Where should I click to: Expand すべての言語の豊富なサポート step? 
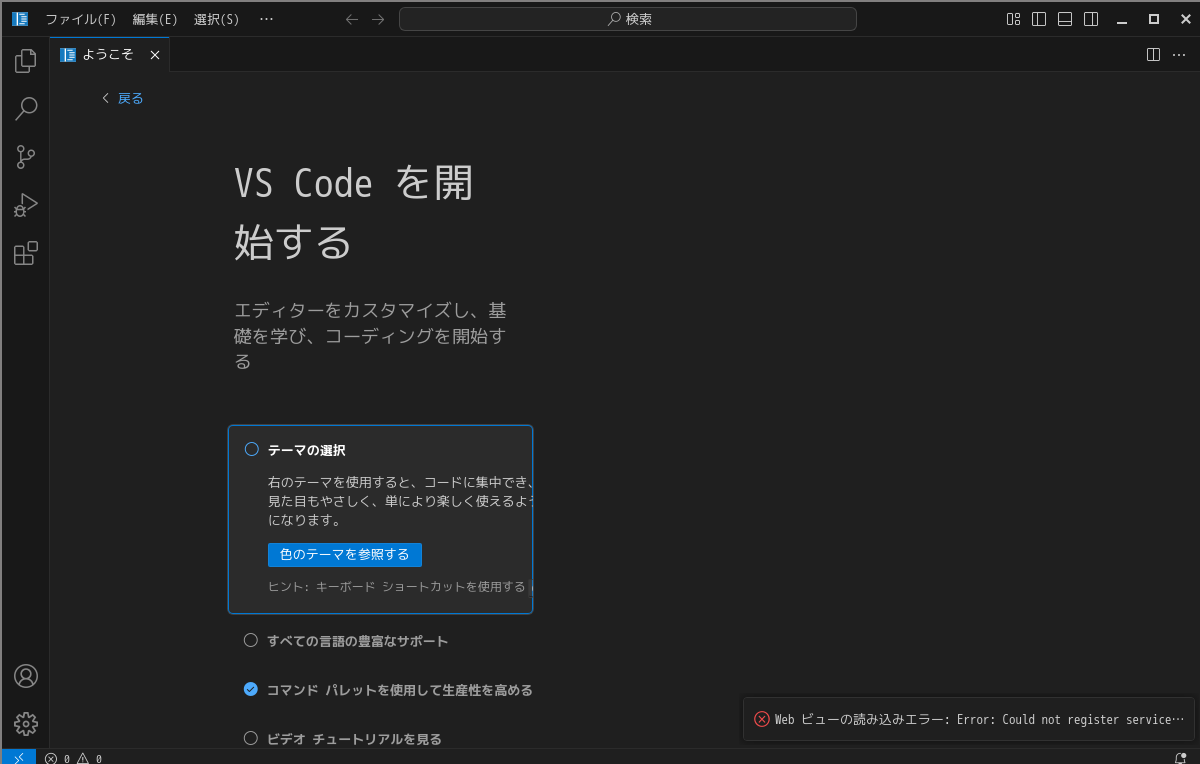tap(358, 641)
